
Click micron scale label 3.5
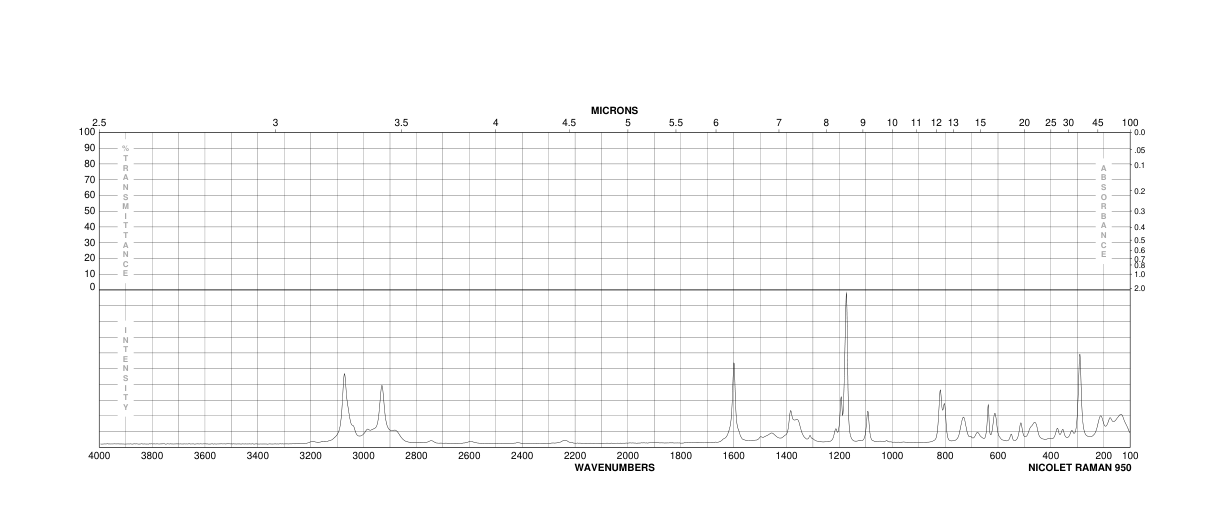pyautogui.click(x=401, y=123)
